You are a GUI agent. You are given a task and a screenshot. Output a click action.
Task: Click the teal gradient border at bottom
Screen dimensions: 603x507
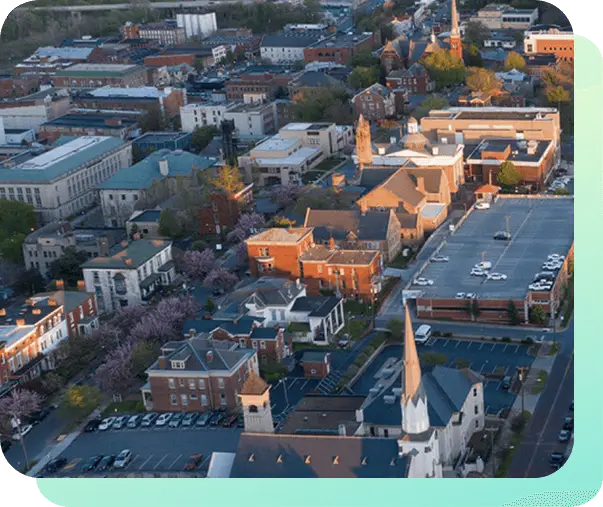(300, 492)
